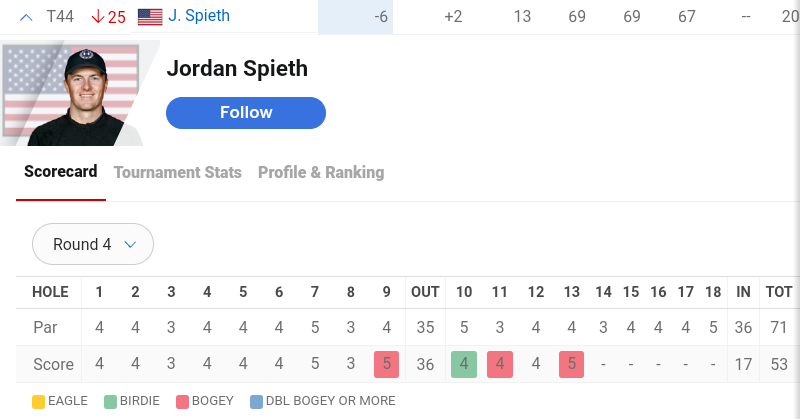Open the J. Spieth player name link
The height and width of the screenshot is (419, 800).
pyautogui.click(x=199, y=16)
